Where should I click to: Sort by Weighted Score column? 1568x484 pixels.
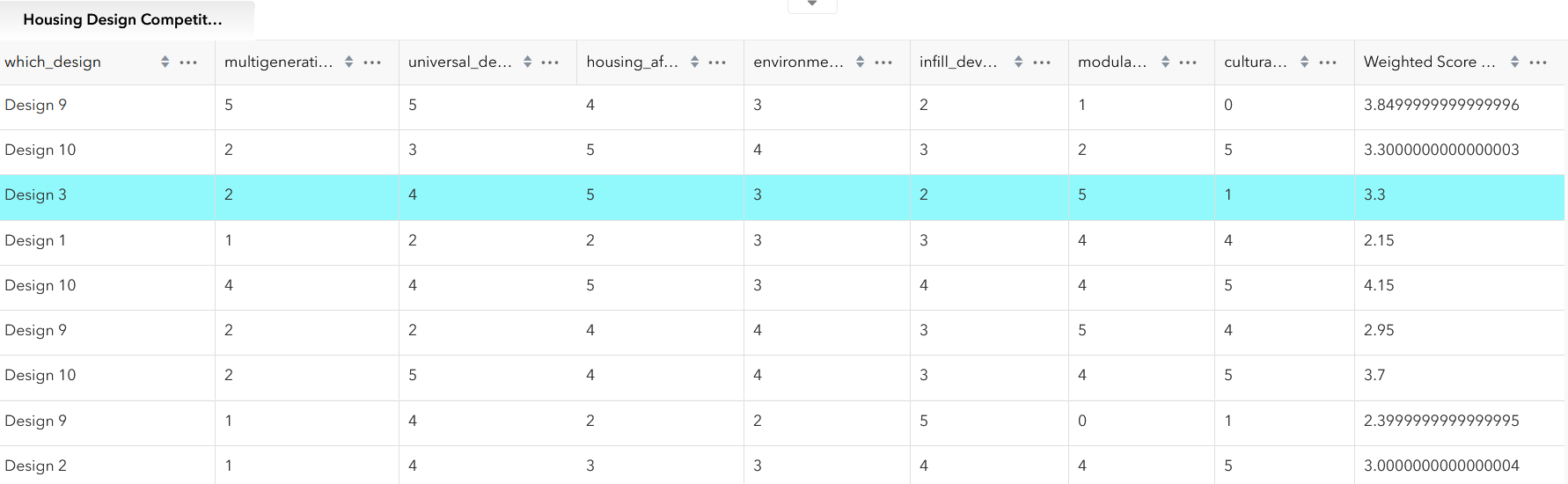coord(1515,62)
